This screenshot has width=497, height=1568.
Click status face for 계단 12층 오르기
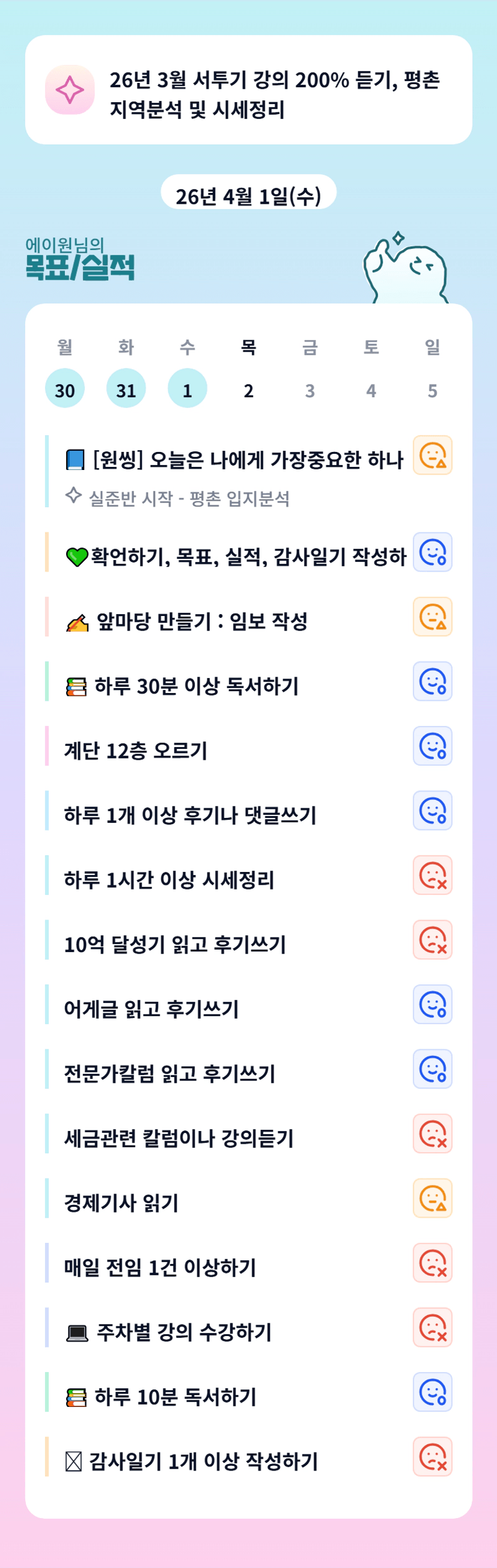tap(432, 746)
